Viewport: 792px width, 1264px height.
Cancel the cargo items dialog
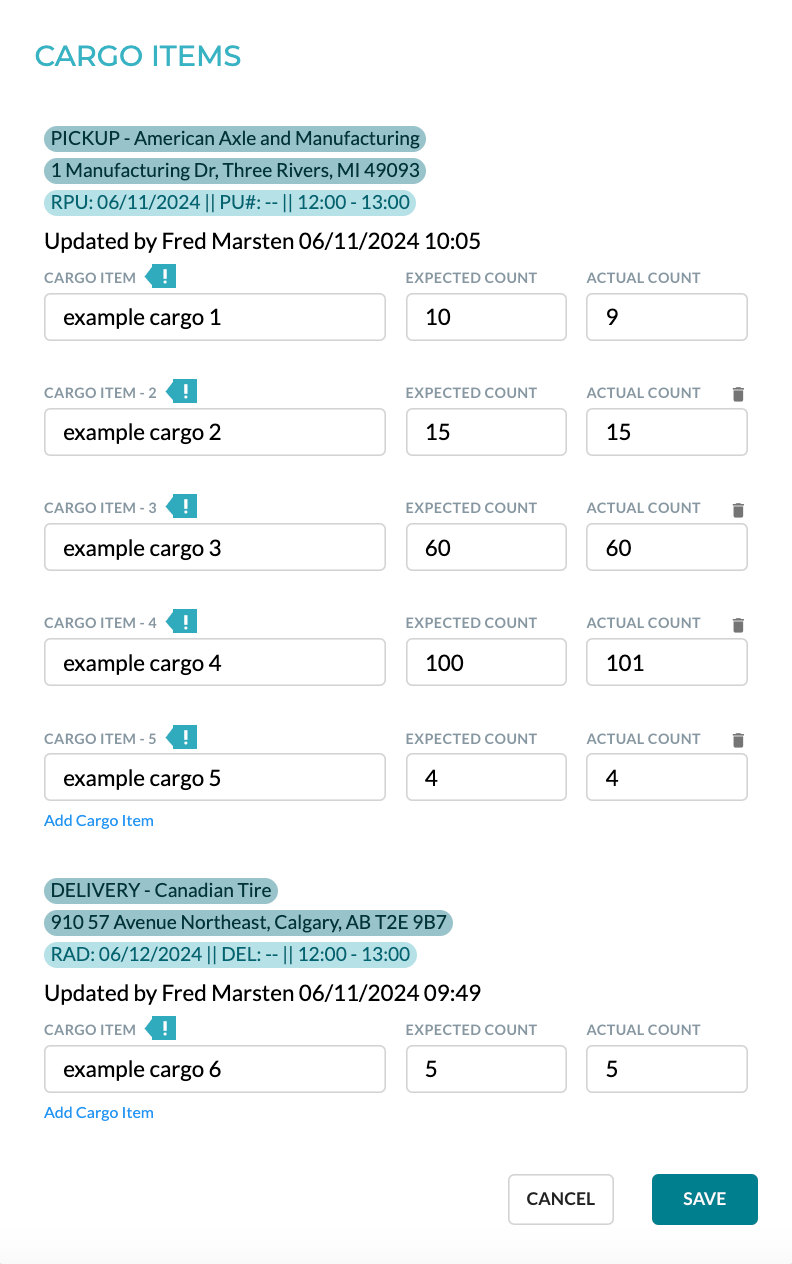560,1199
